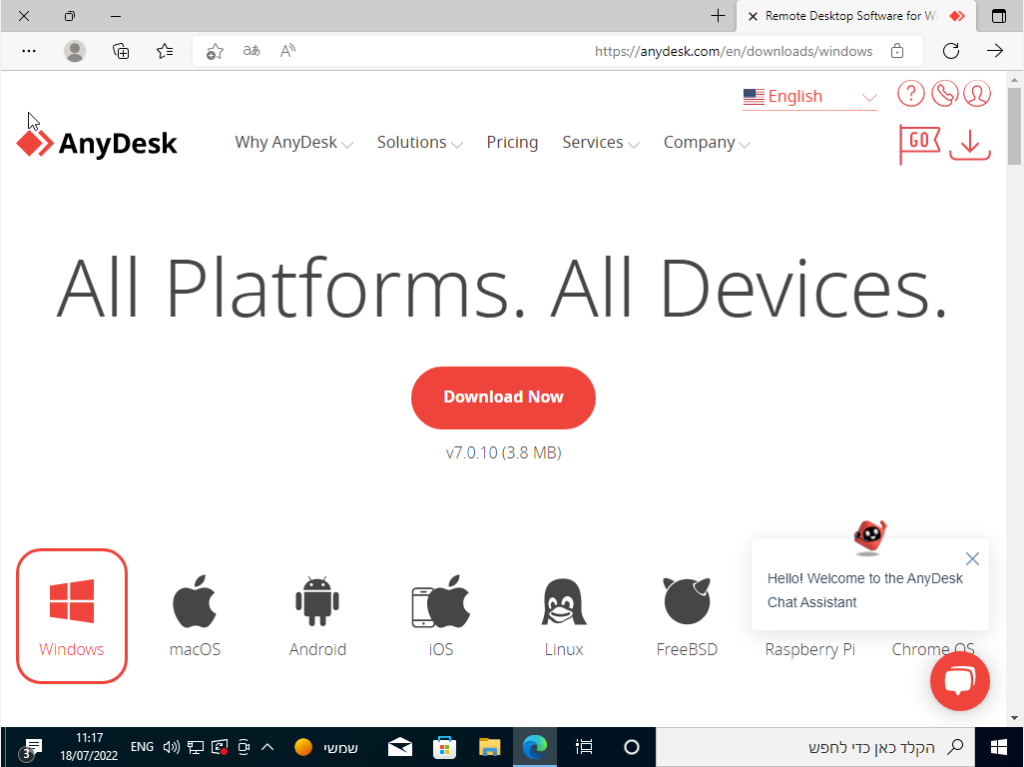Click the address bar URL
1024x767 pixels.
click(733, 51)
